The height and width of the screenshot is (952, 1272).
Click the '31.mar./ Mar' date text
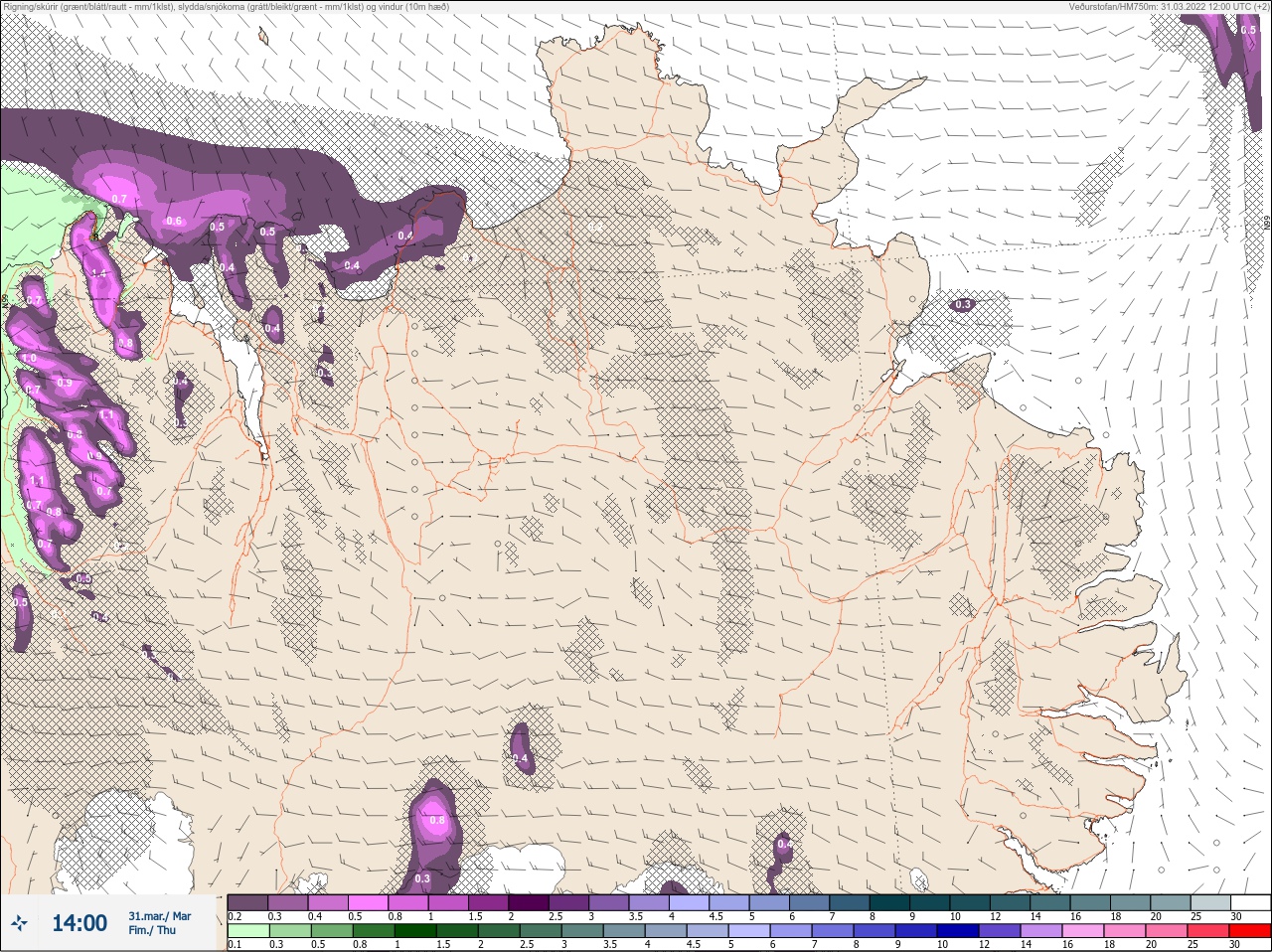point(159,915)
